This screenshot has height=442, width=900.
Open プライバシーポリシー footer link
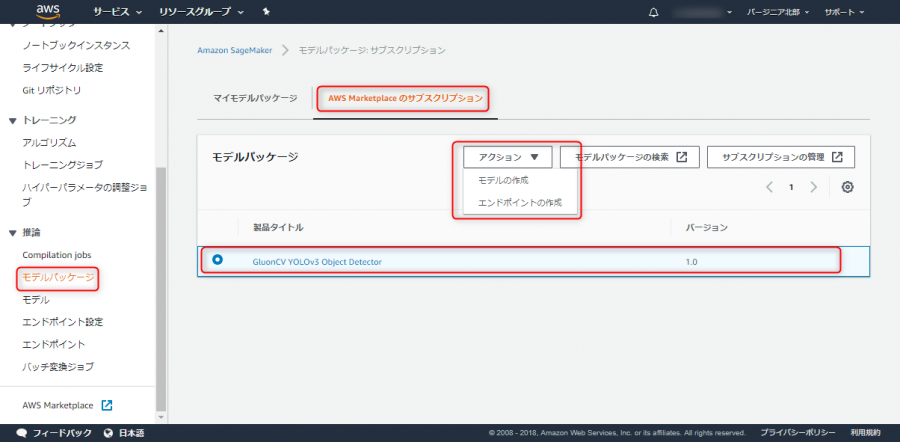pyautogui.click(x=797, y=433)
